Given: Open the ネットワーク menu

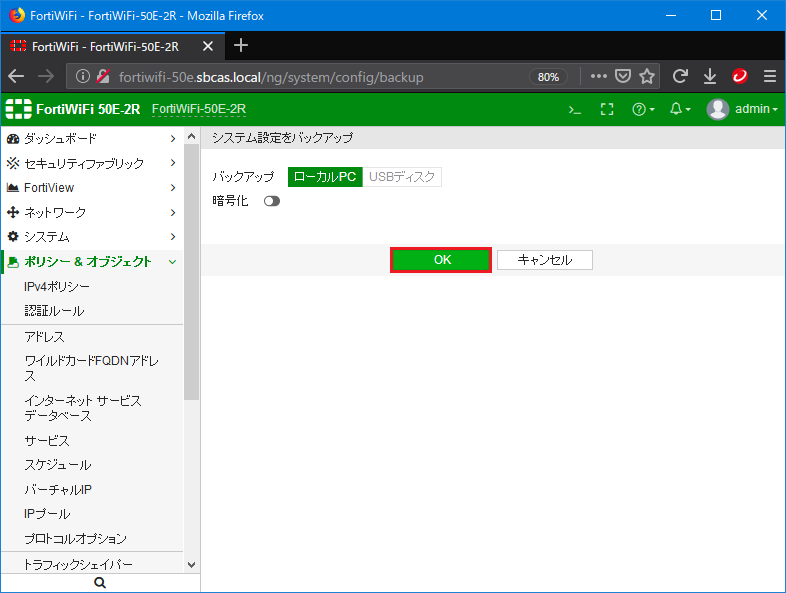Looking at the screenshot, I should point(92,213).
